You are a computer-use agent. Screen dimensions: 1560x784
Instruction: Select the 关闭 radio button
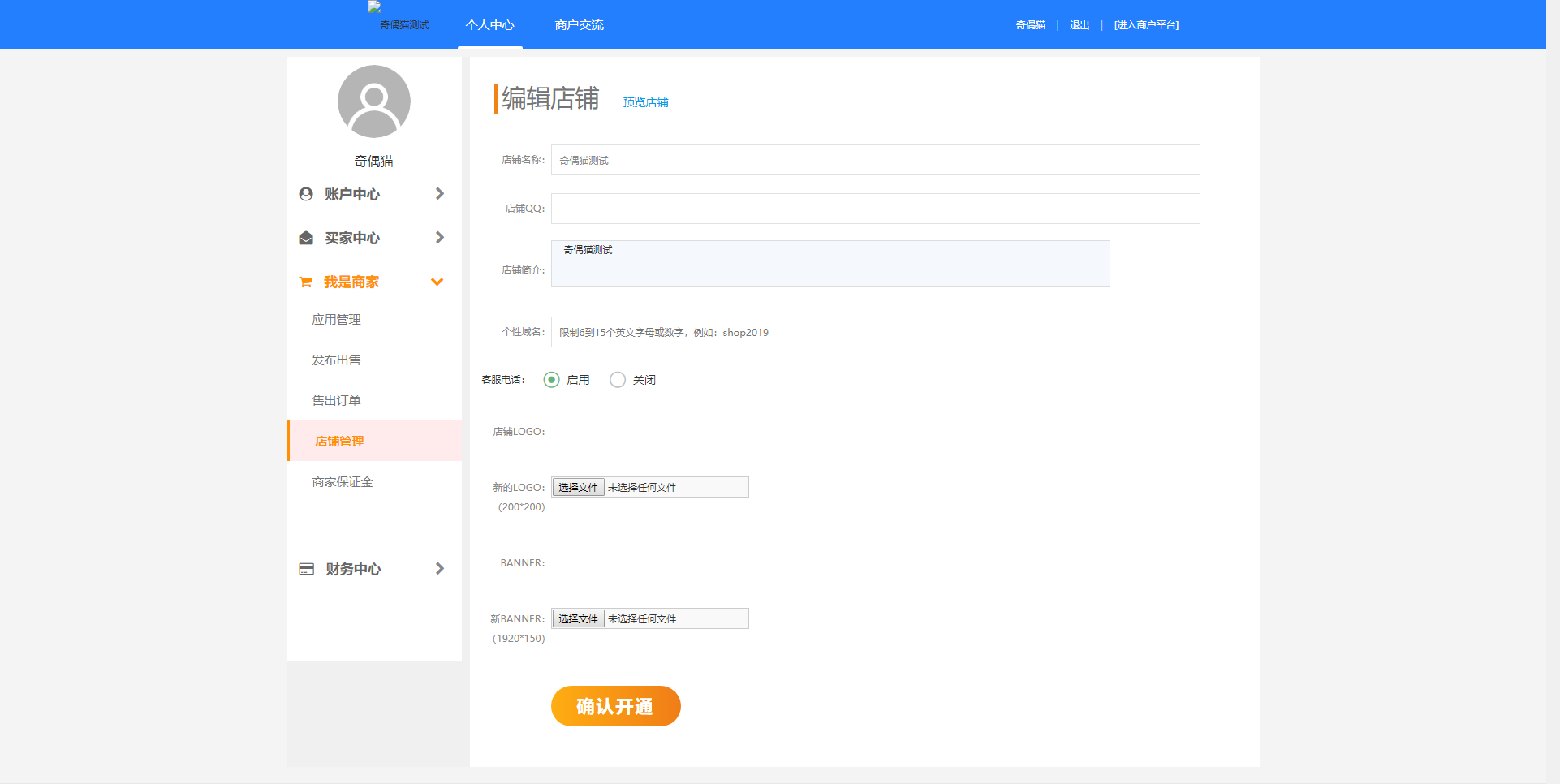point(618,380)
